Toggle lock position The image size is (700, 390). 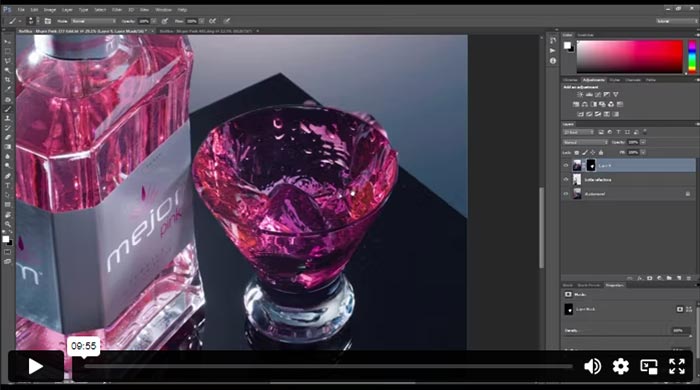(x=593, y=153)
